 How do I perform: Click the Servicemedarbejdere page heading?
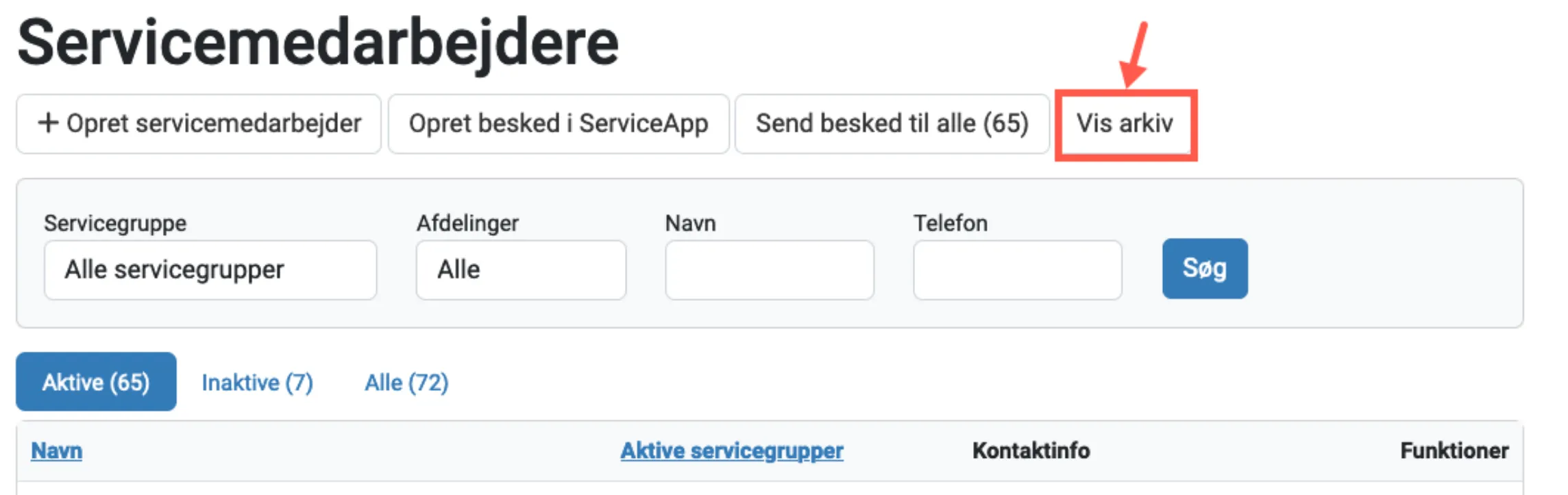(x=318, y=43)
